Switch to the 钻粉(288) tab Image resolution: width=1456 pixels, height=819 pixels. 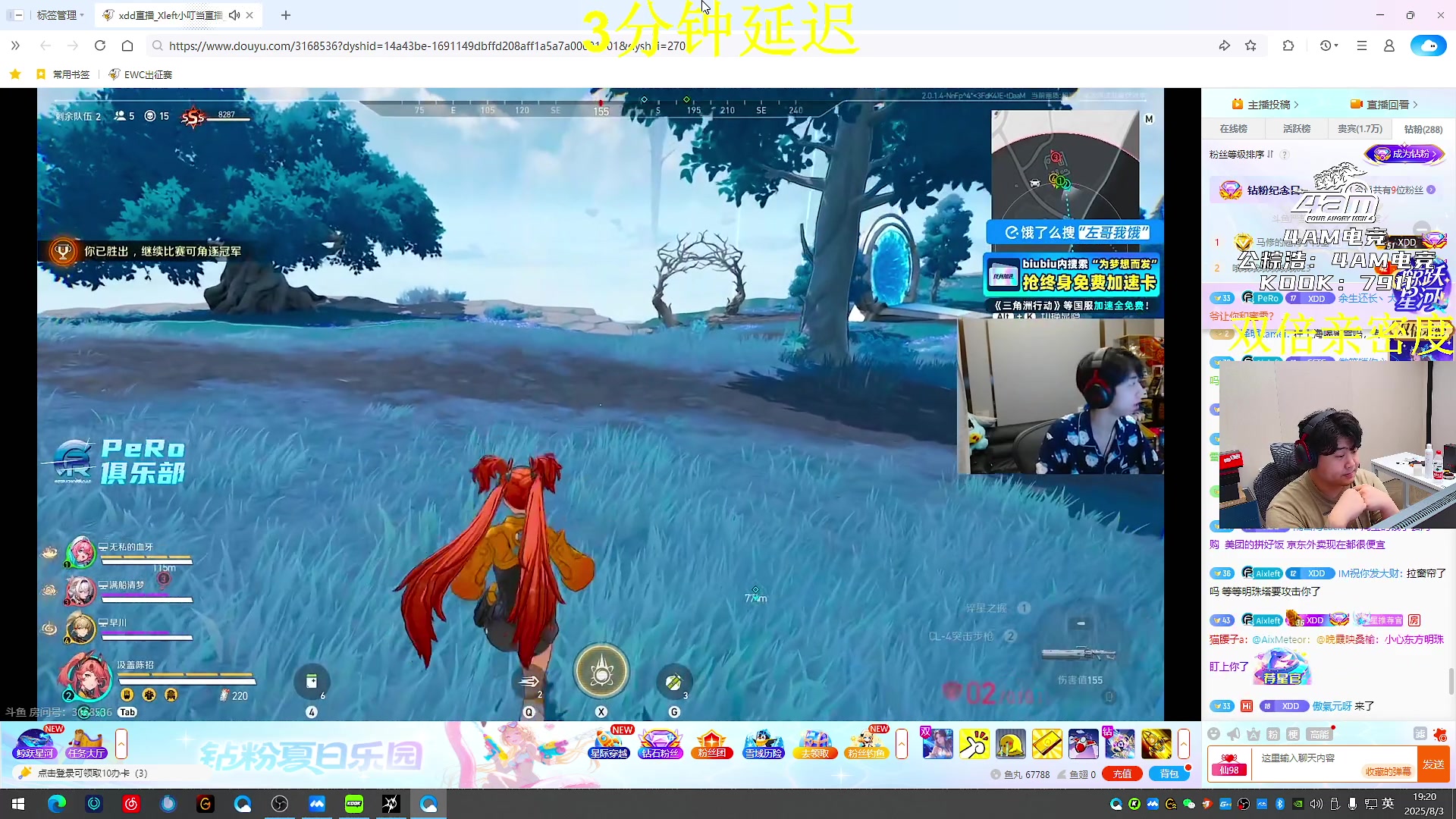click(1423, 129)
